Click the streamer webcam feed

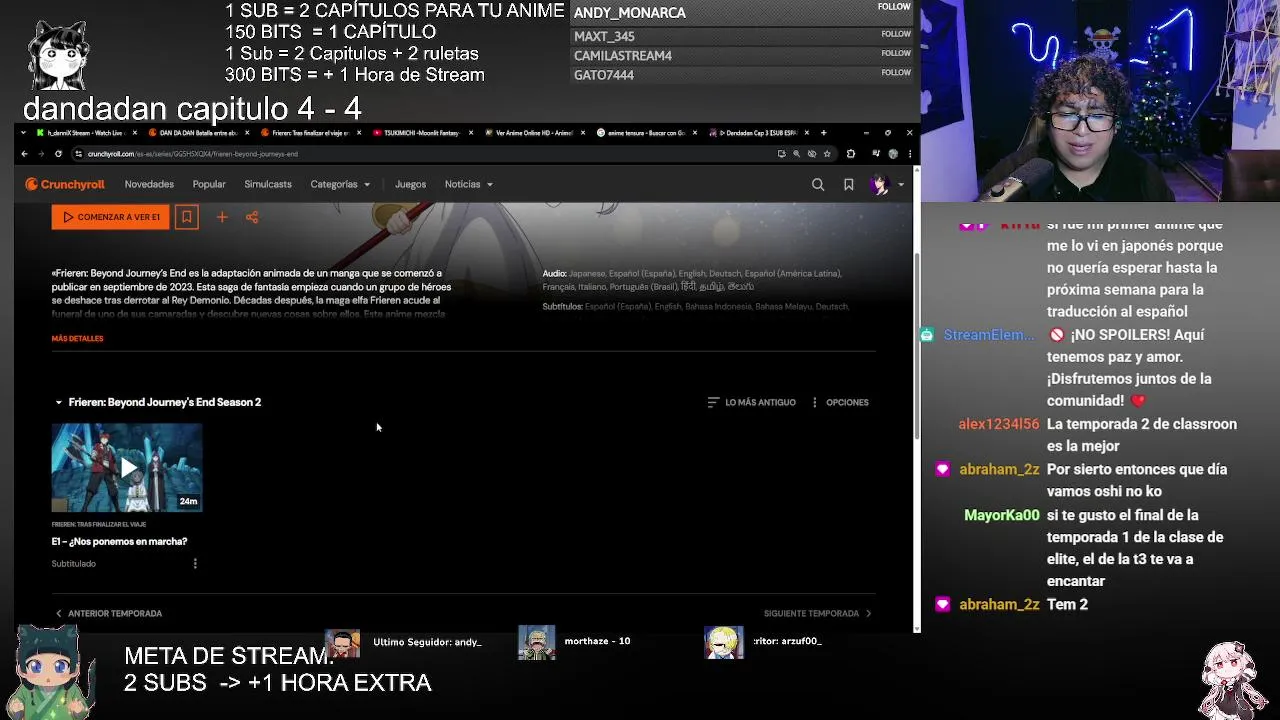click(1100, 100)
